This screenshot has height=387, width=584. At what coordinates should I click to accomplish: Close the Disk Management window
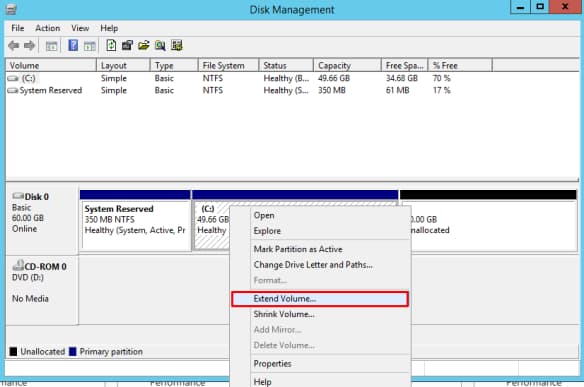(565, 7)
